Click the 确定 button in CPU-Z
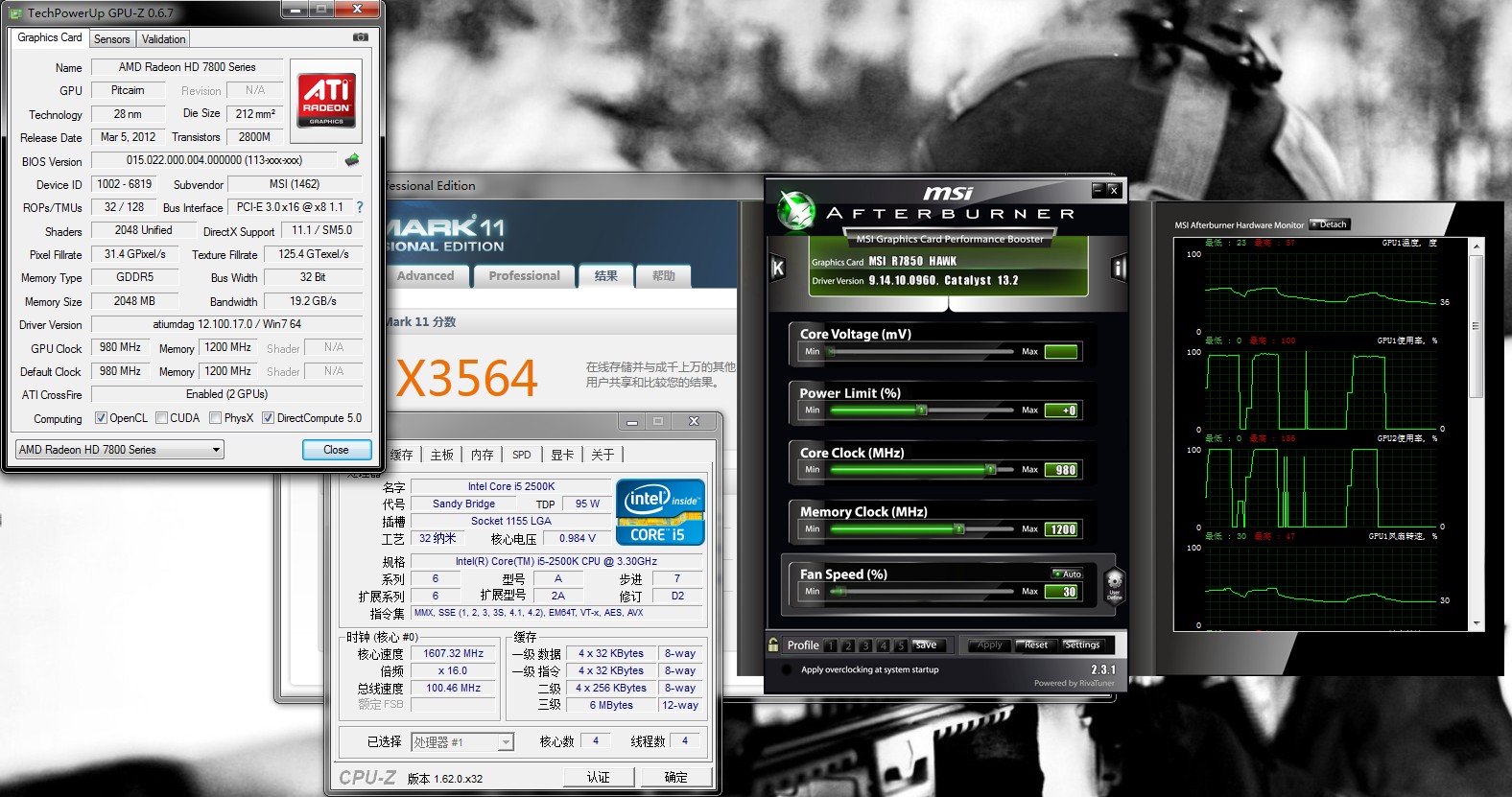Image resolution: width=1512 pixels, height=797 pixels. 675,777
